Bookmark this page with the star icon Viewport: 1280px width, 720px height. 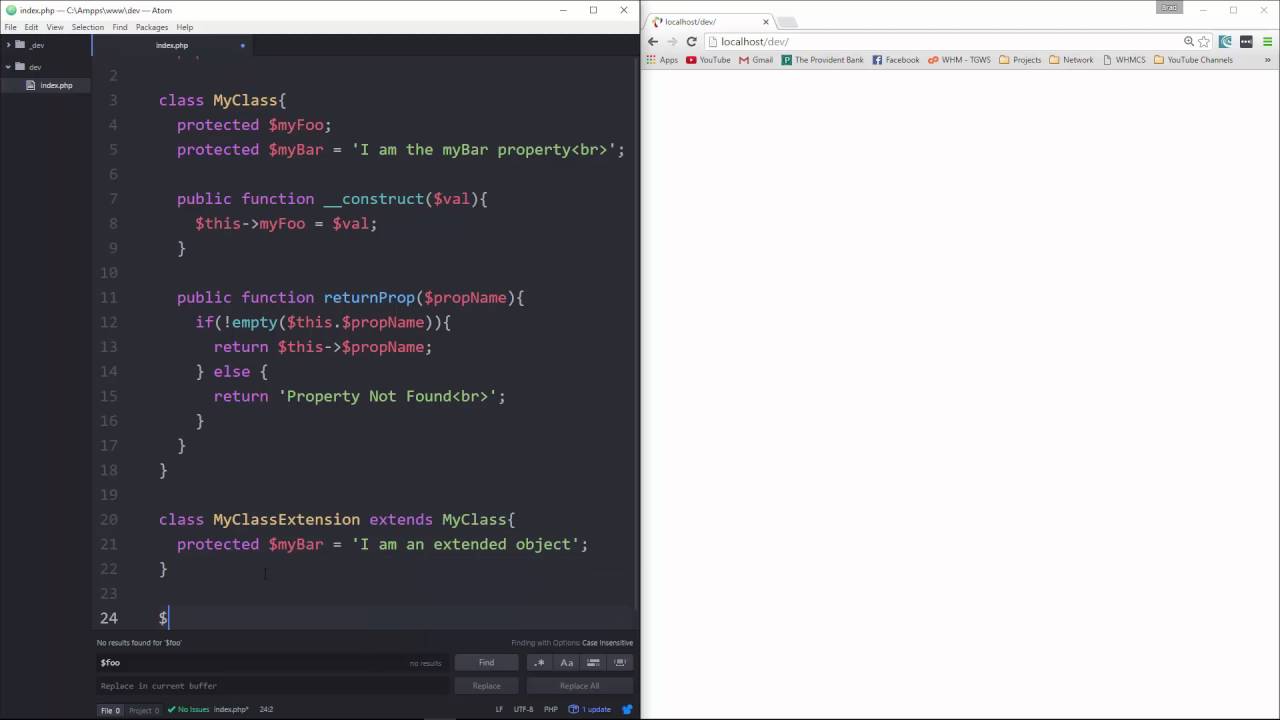pos(1204,41)
